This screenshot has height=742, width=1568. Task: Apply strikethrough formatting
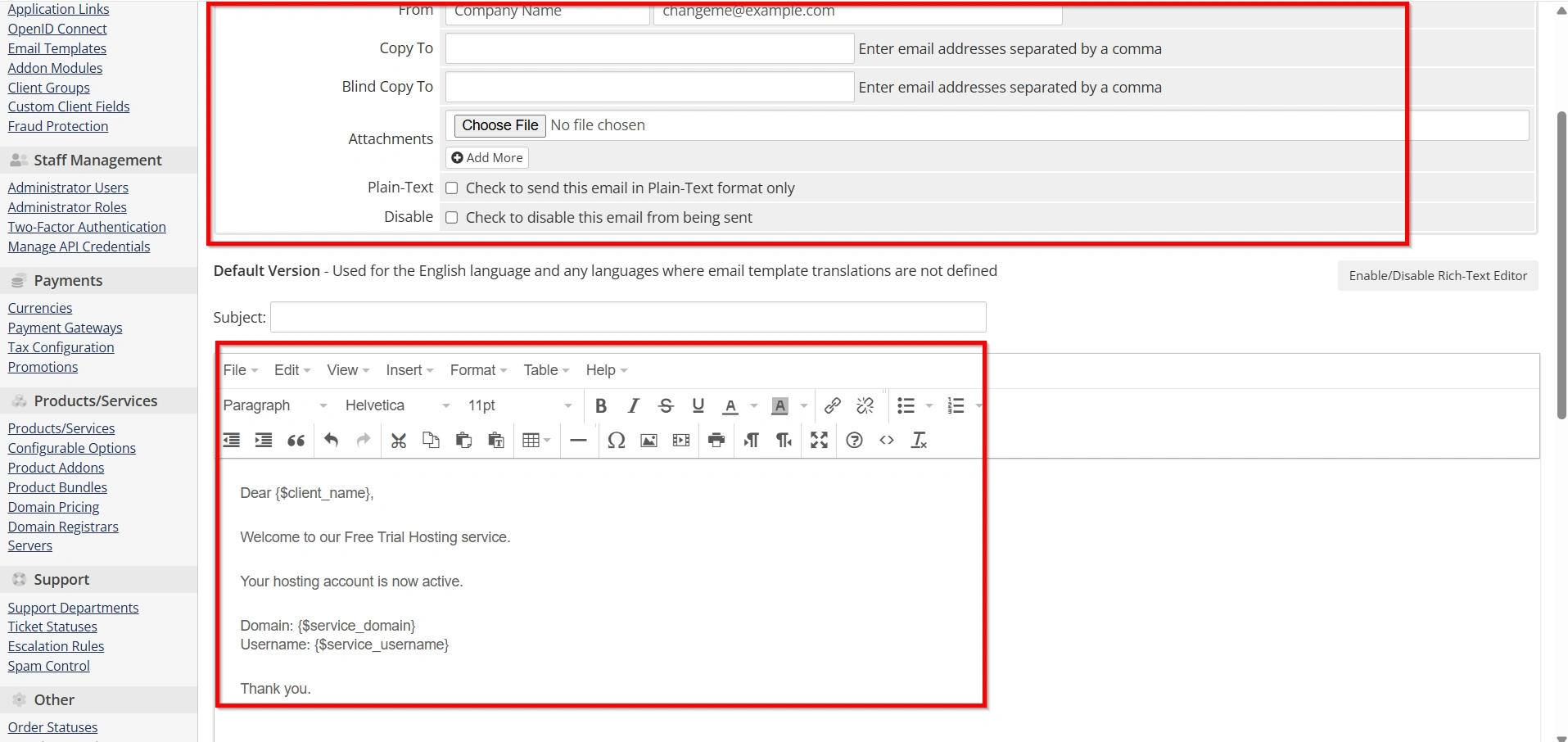(x=666, y=405)
